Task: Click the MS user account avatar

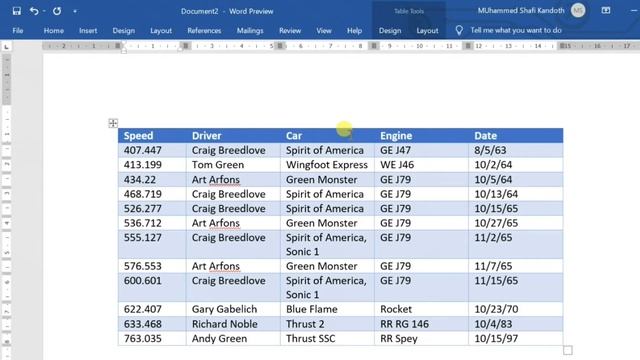Action: click(x=578, y=11)
